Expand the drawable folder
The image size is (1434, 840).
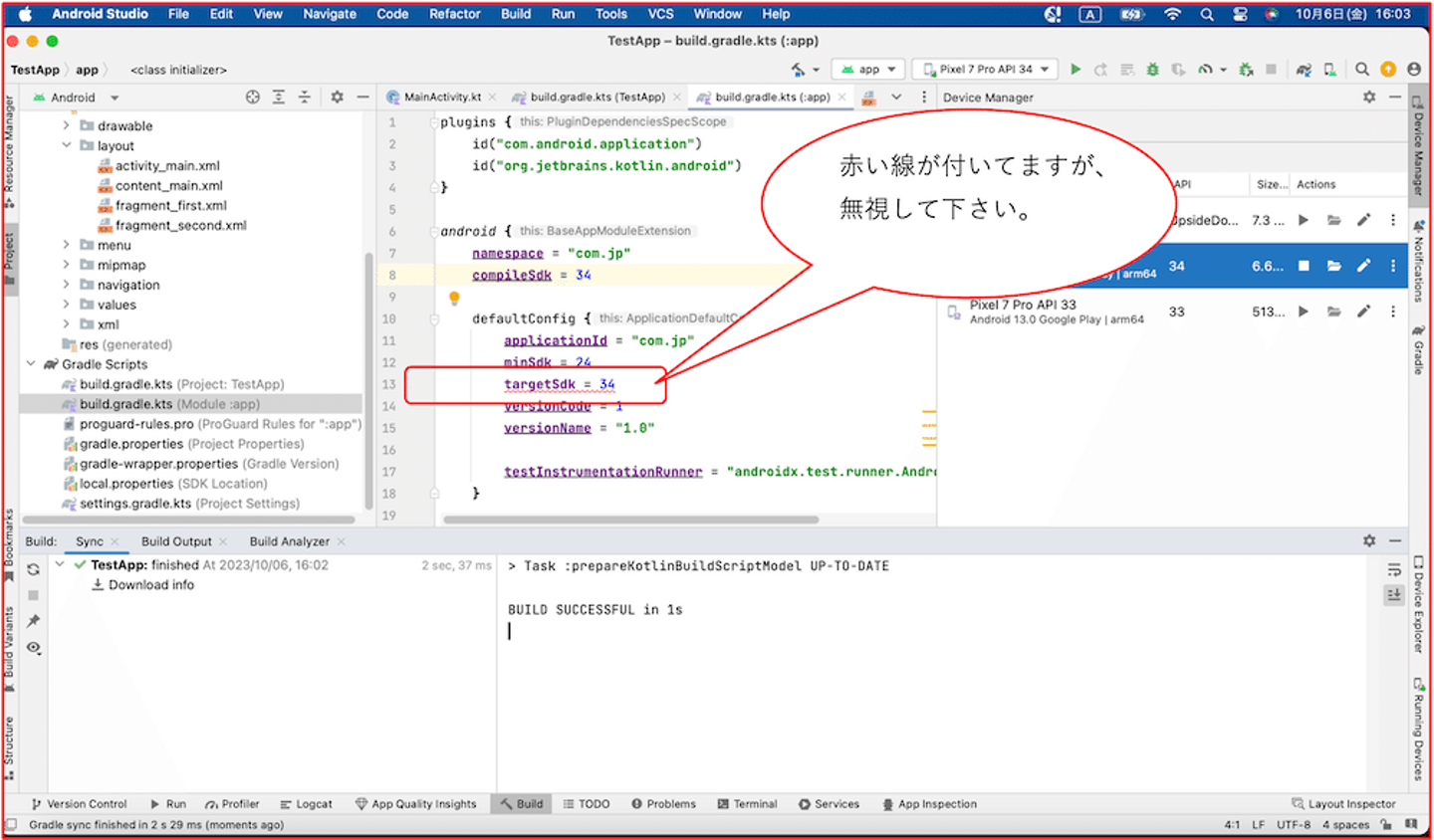(67, 125)
